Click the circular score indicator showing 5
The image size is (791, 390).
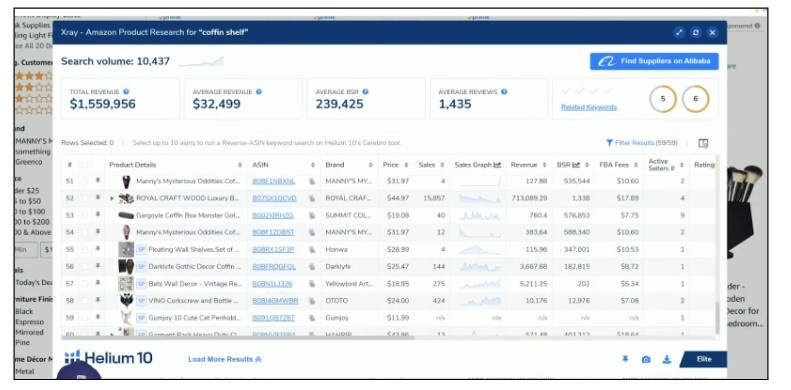[x=662, y=99]
